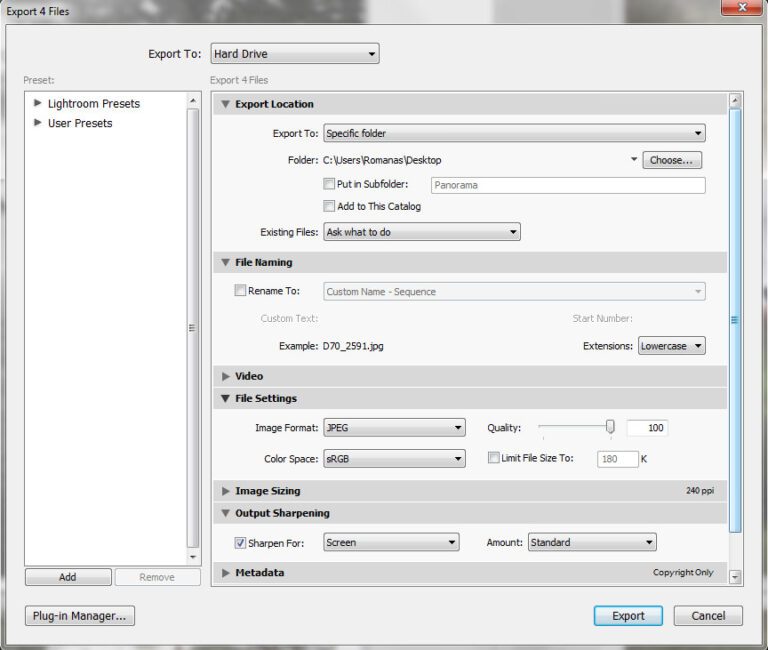Screen dimensions: 768x650
Task: Collapse the File Naming section
Action: click(225, 262)
